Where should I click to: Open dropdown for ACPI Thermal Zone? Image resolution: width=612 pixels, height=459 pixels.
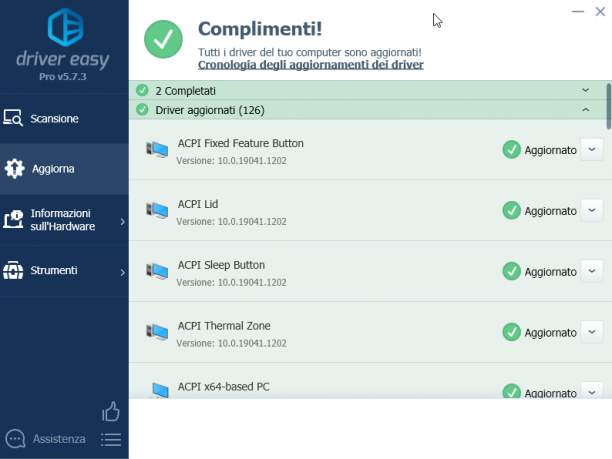tap(592, 332)
